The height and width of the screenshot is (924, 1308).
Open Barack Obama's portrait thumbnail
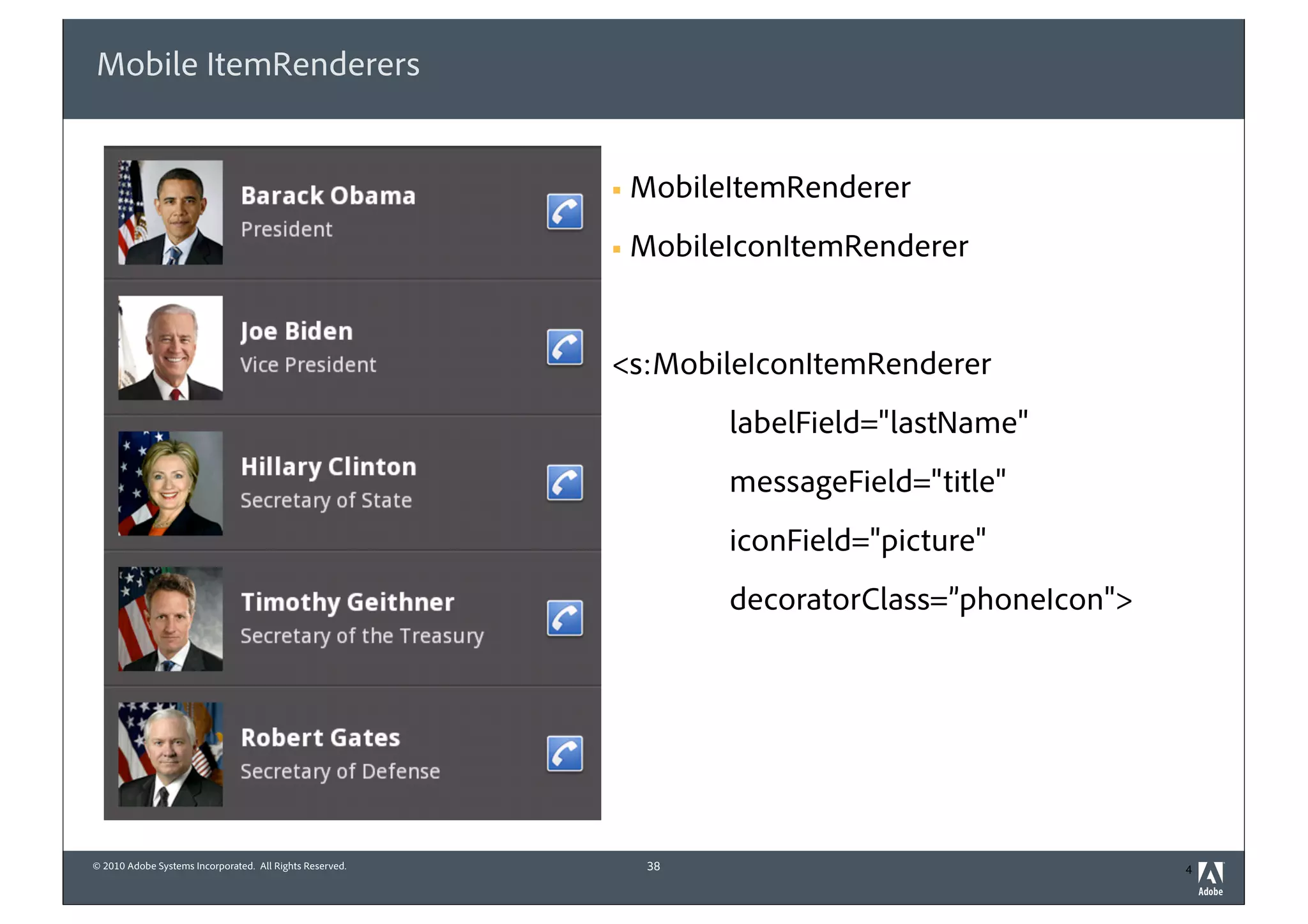pos(171,212)
